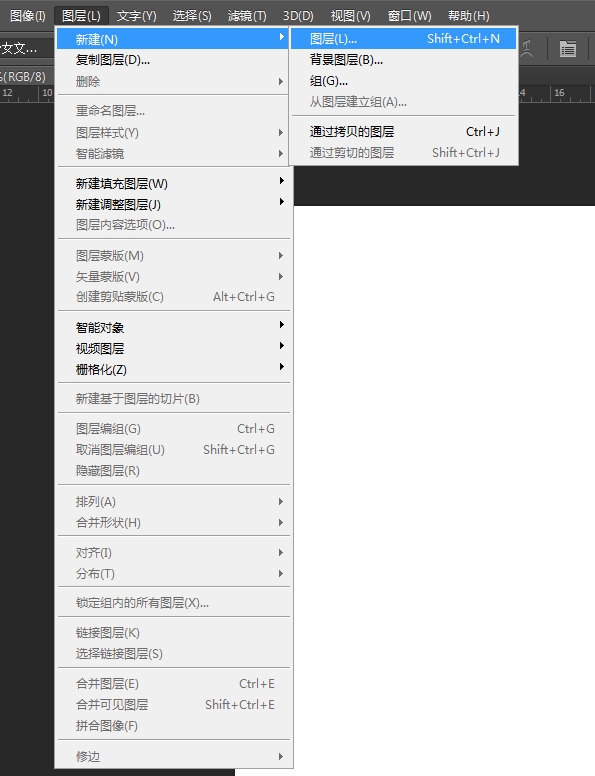
Task: Expand 新建填充图层(W) submenu
Action: point(173,184)
